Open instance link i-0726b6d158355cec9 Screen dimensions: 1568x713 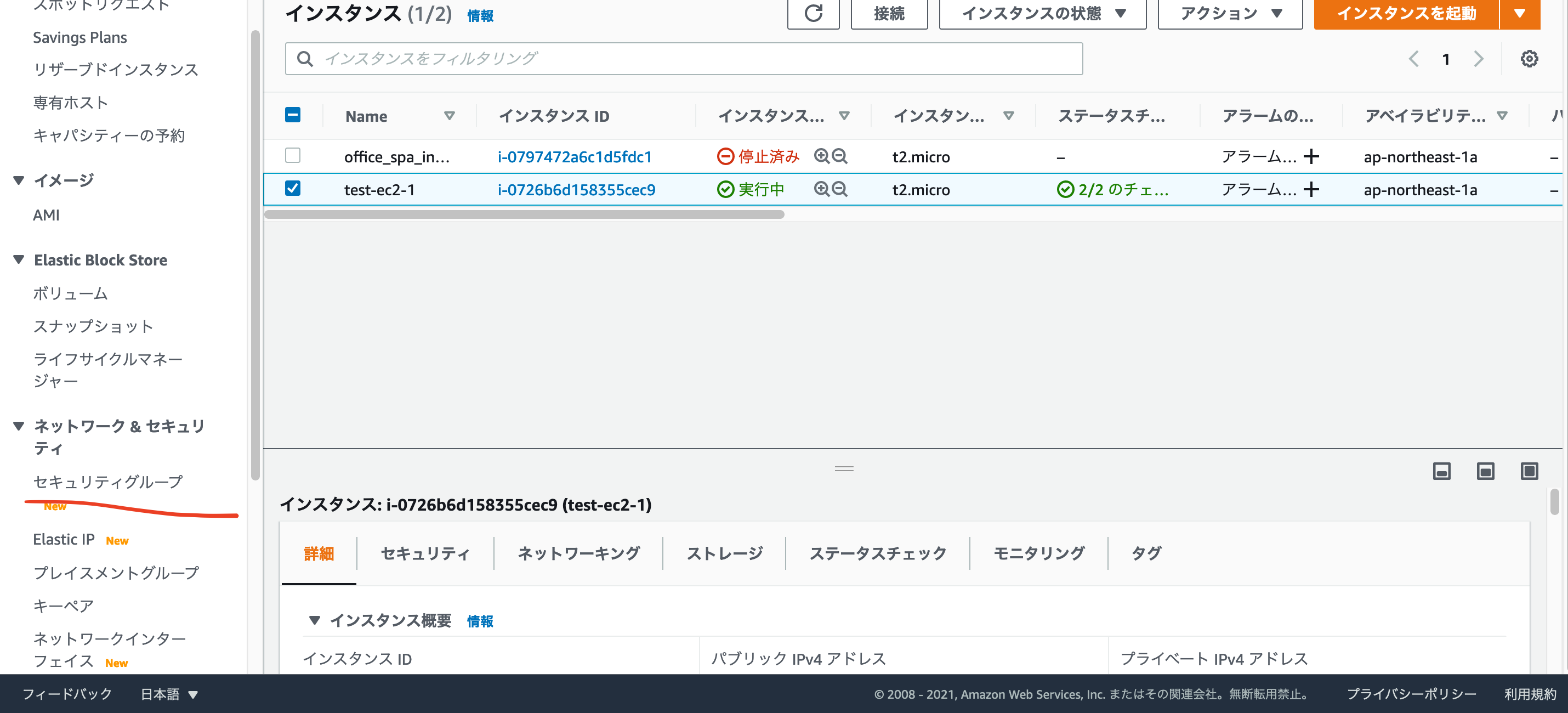[576, 189]
